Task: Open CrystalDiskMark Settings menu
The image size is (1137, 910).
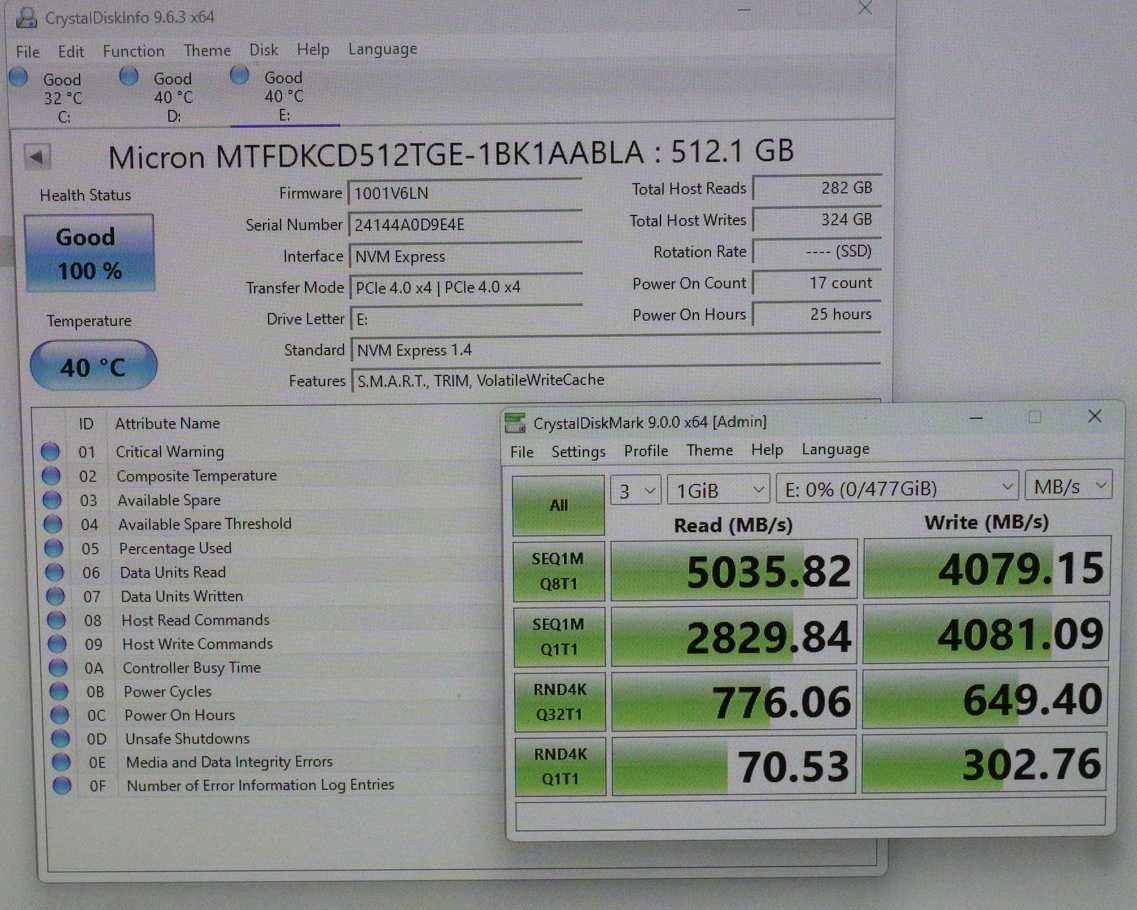Action: pos(578,452)
